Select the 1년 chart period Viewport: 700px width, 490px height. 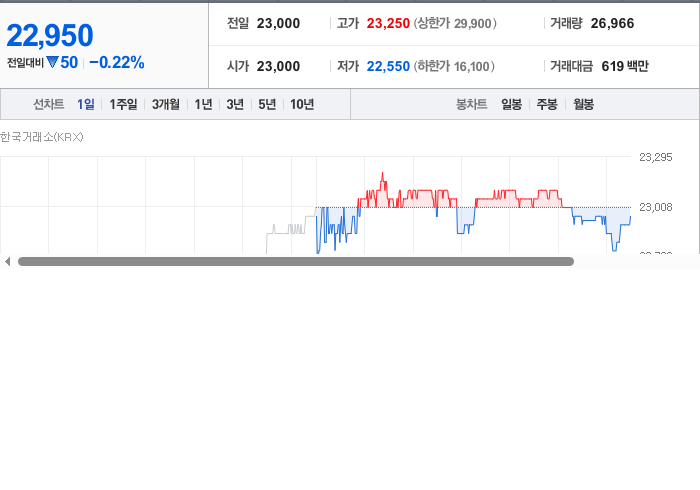[x=203, y=104]
